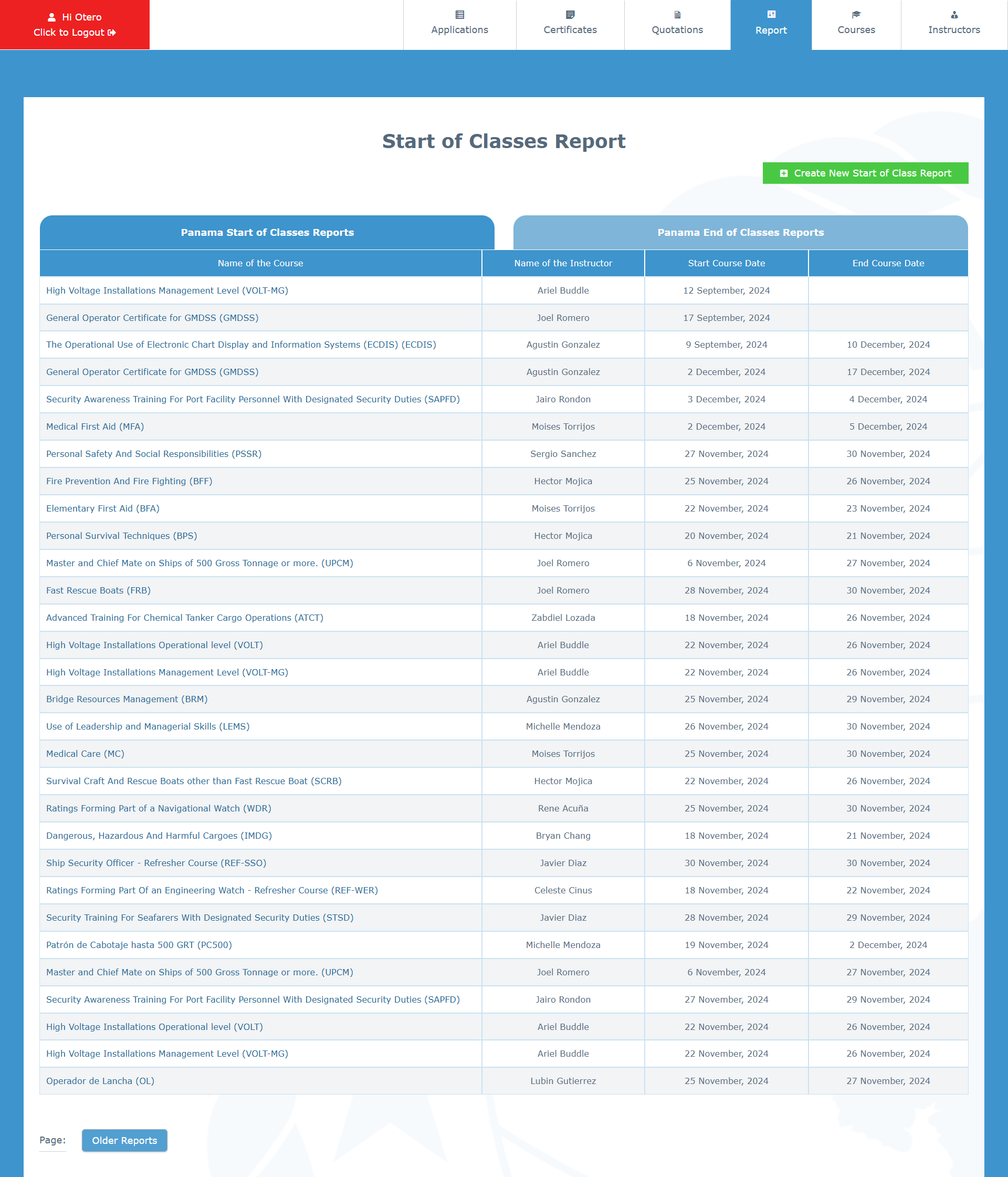Click the Quotations document icon

click(x=677, y=15)
